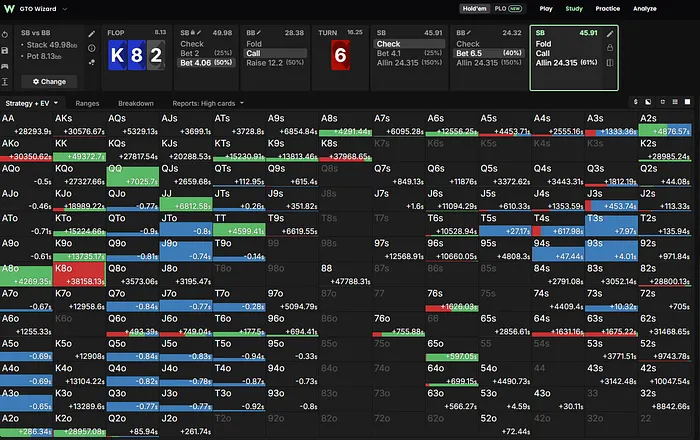Click the grid layout view icon
700x440 pixels.
click(x=675, y=102)
